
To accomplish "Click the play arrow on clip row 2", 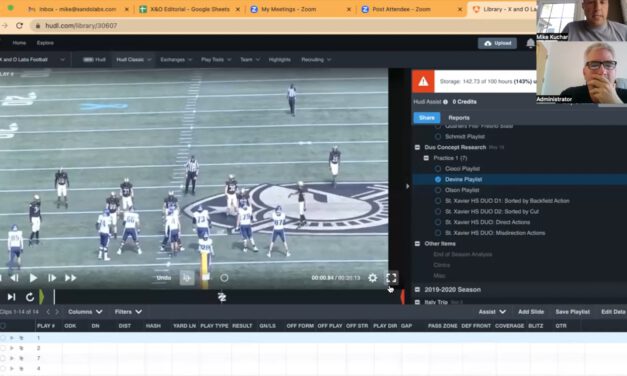I will 12,348.
